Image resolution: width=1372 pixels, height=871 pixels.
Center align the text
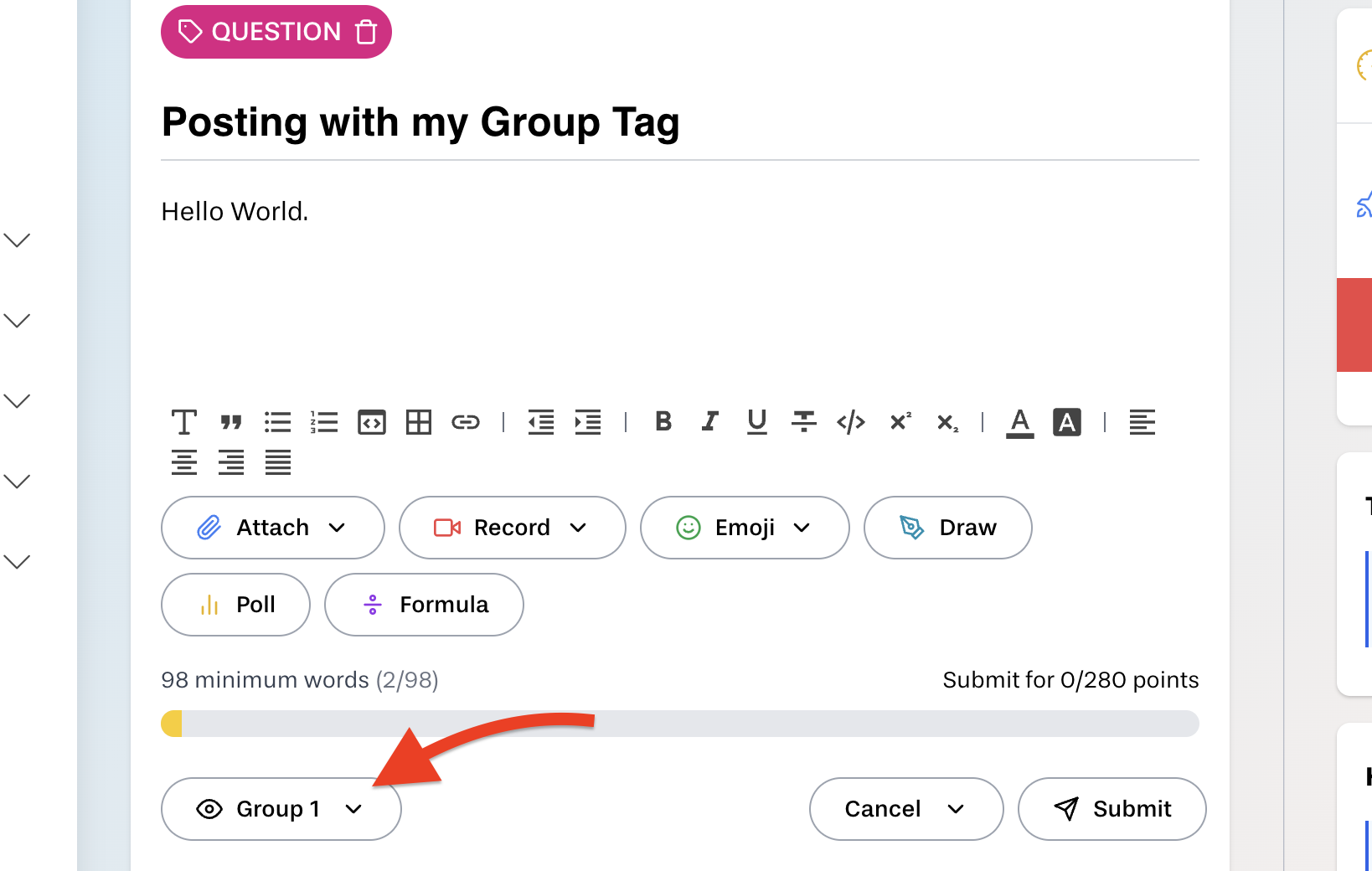[184, 462]
